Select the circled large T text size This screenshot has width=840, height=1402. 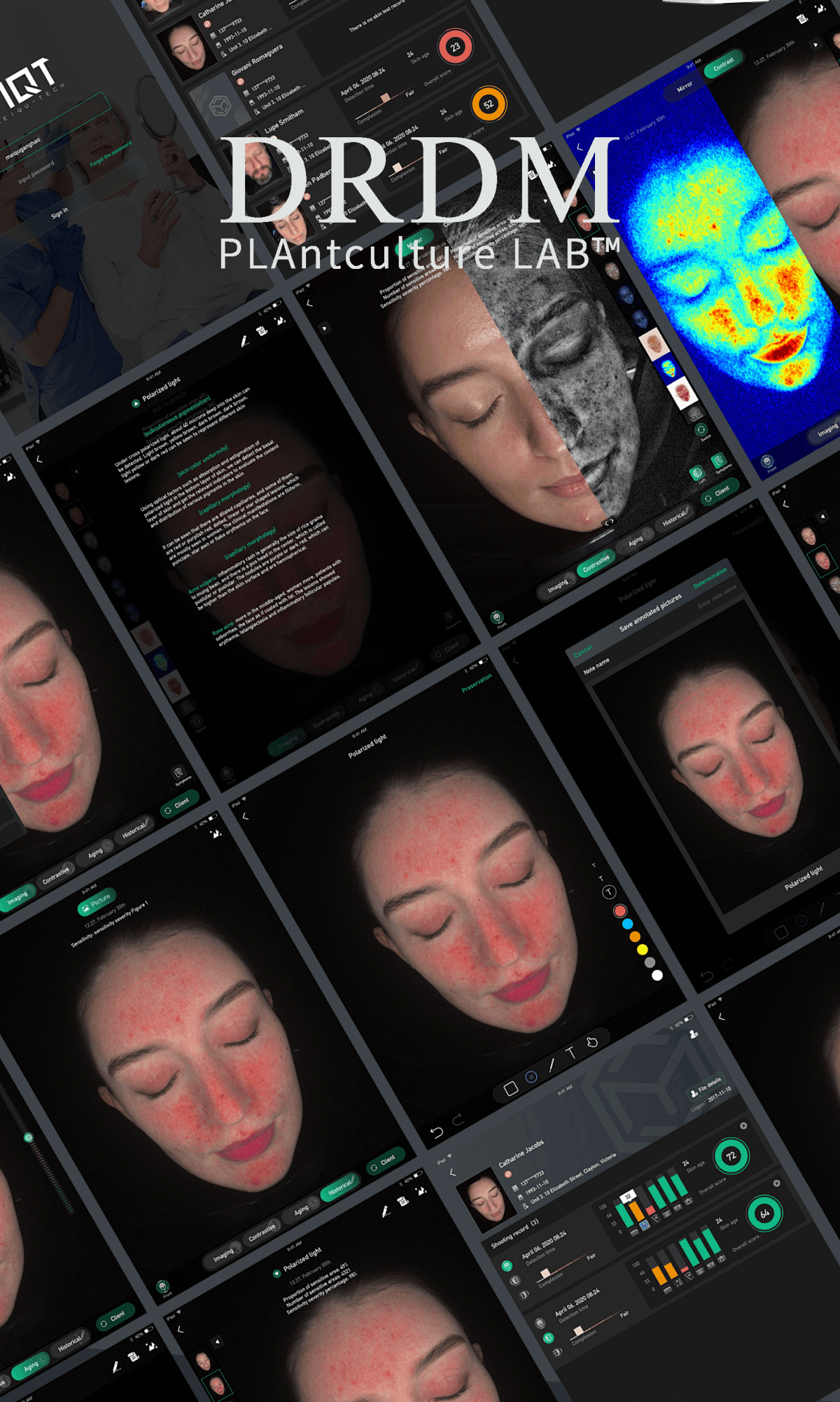[609, 892]
